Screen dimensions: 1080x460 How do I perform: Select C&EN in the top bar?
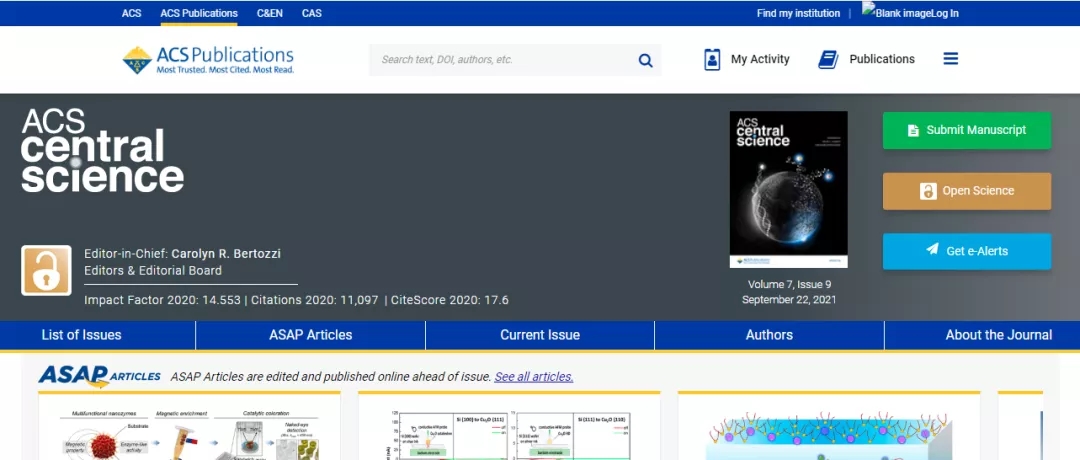pyautogui.click(x=269, y=13)
